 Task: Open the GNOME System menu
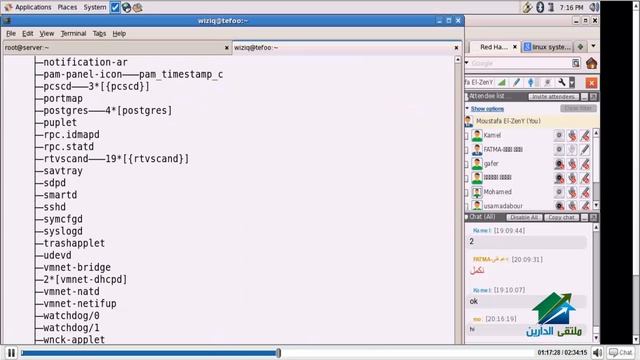95,7
